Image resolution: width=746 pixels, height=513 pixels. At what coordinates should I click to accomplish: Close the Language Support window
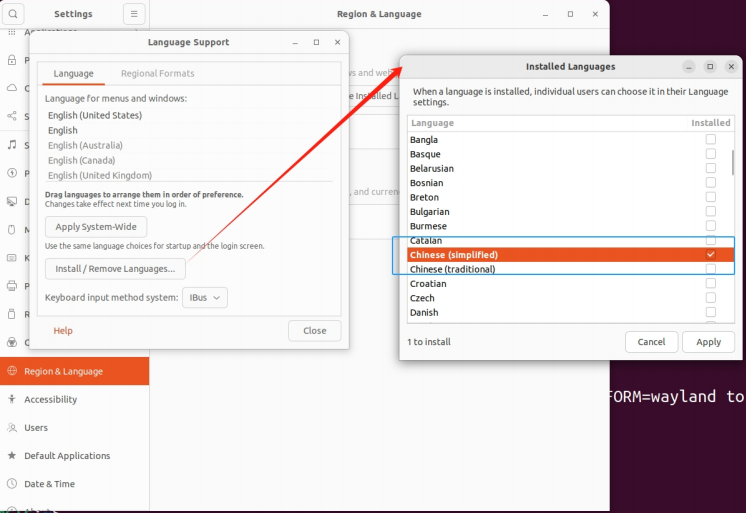337,42
